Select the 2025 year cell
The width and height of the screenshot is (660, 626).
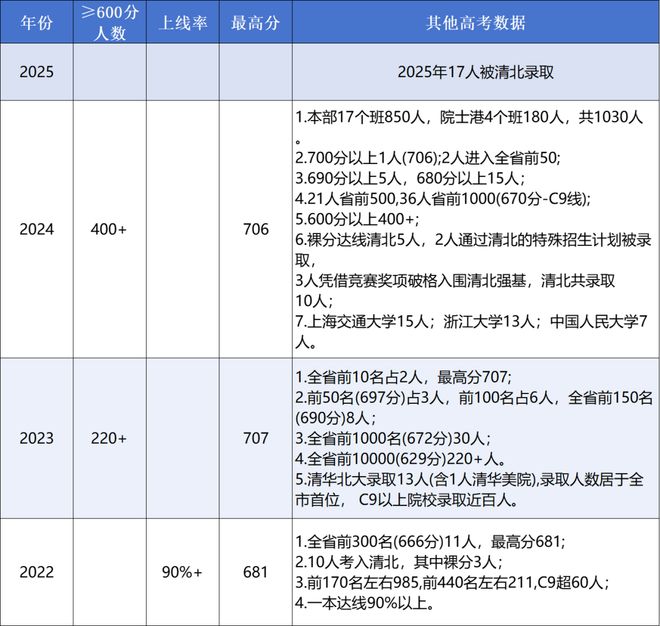click(36, 75)
